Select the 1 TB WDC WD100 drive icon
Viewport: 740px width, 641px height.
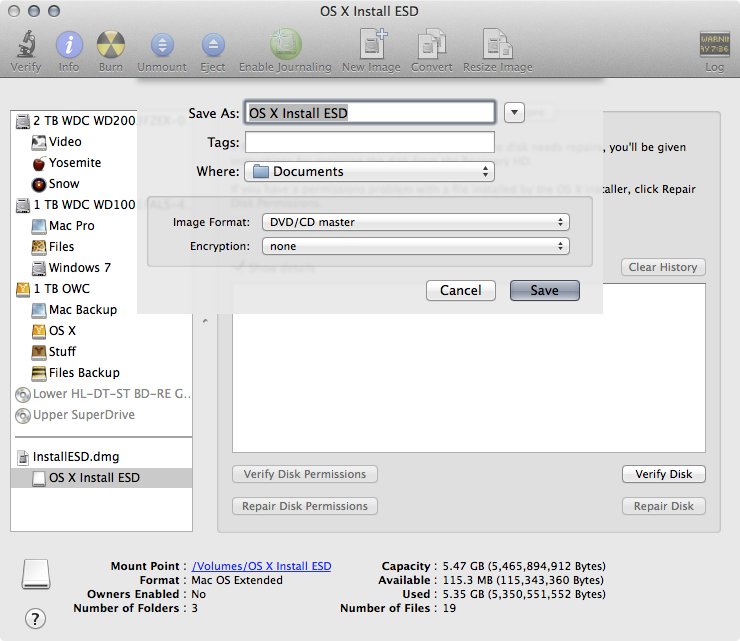tap(23, 205)
